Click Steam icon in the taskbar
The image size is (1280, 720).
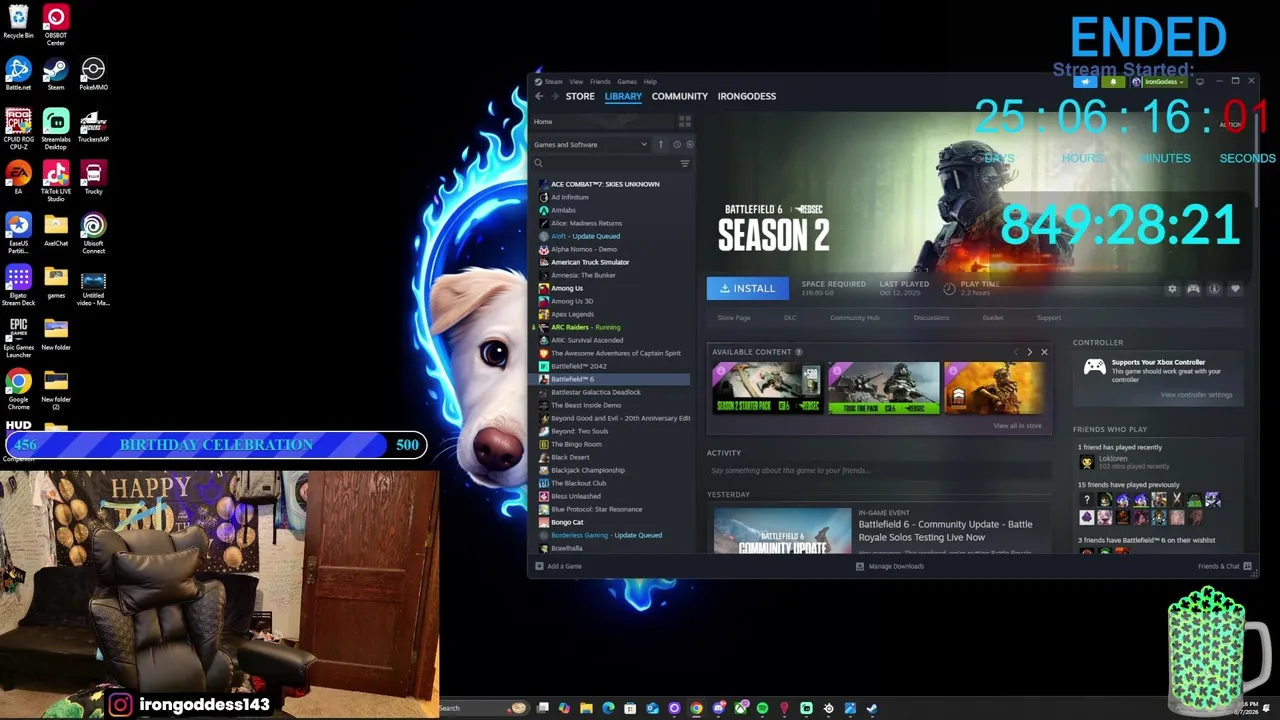pos(872,708)
